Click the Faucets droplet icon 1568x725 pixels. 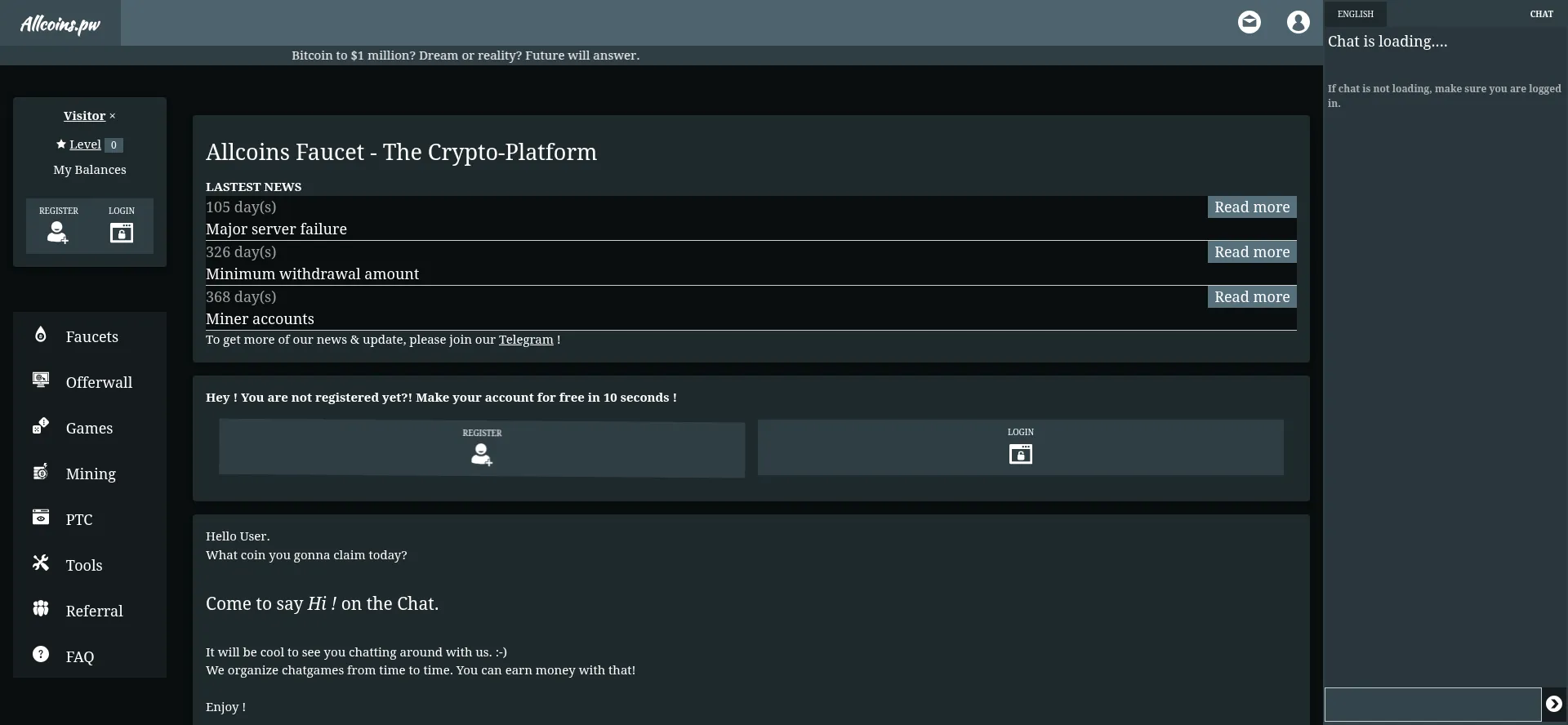[41, 334]
